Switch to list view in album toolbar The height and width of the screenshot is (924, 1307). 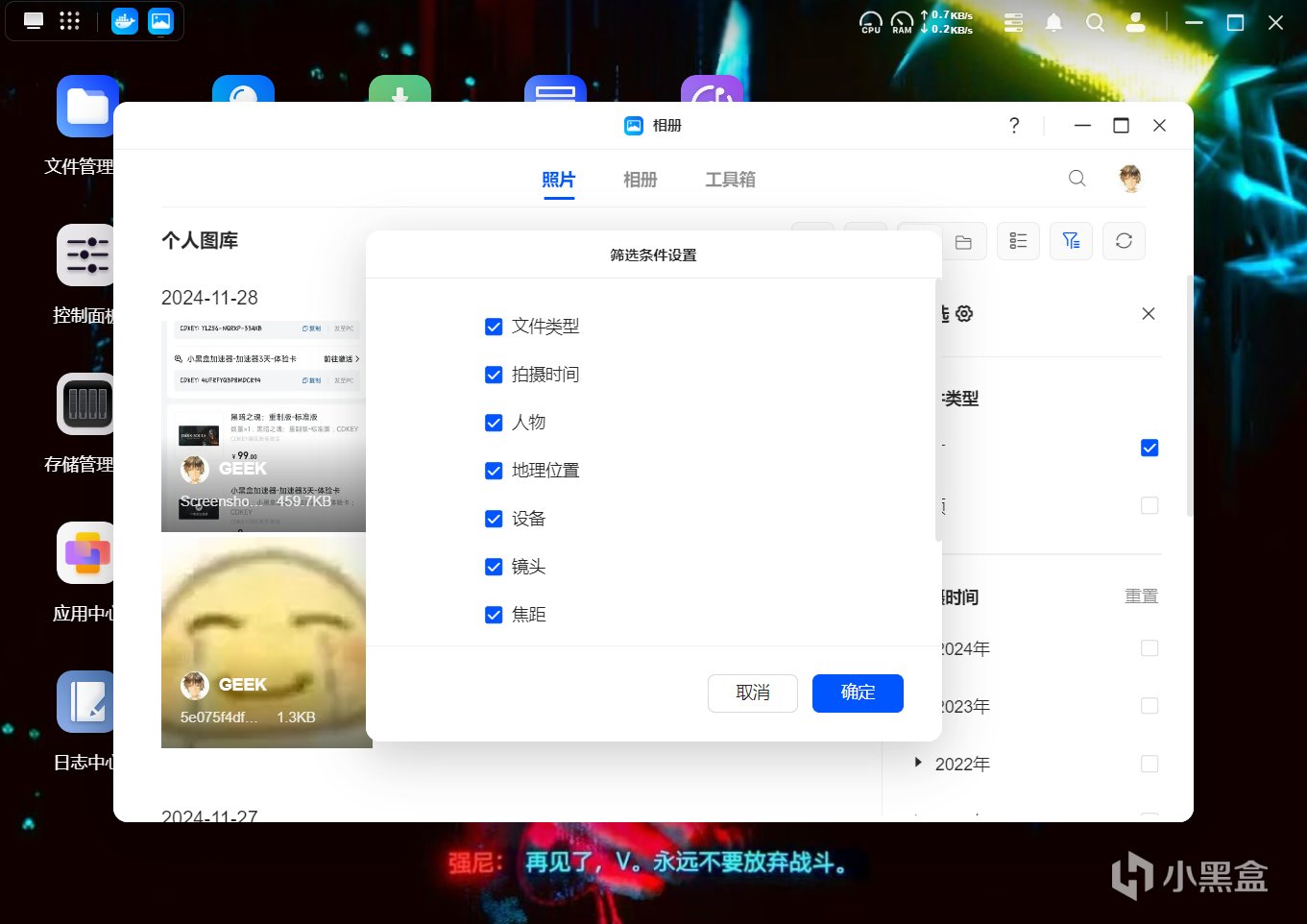[x=1019, y=241]
